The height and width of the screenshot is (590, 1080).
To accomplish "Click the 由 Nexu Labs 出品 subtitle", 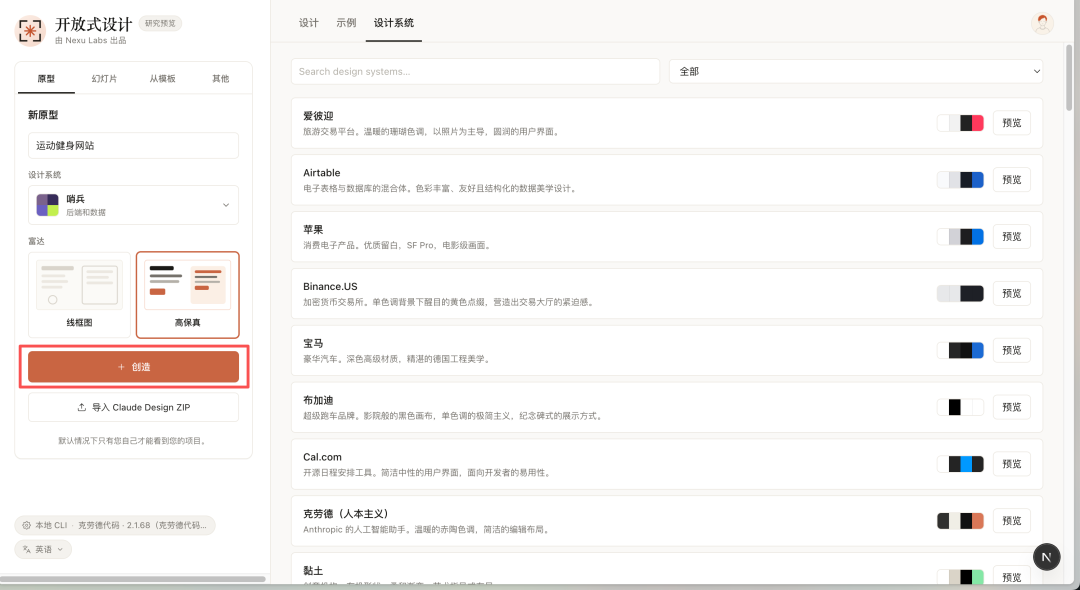I will point(91,41).
